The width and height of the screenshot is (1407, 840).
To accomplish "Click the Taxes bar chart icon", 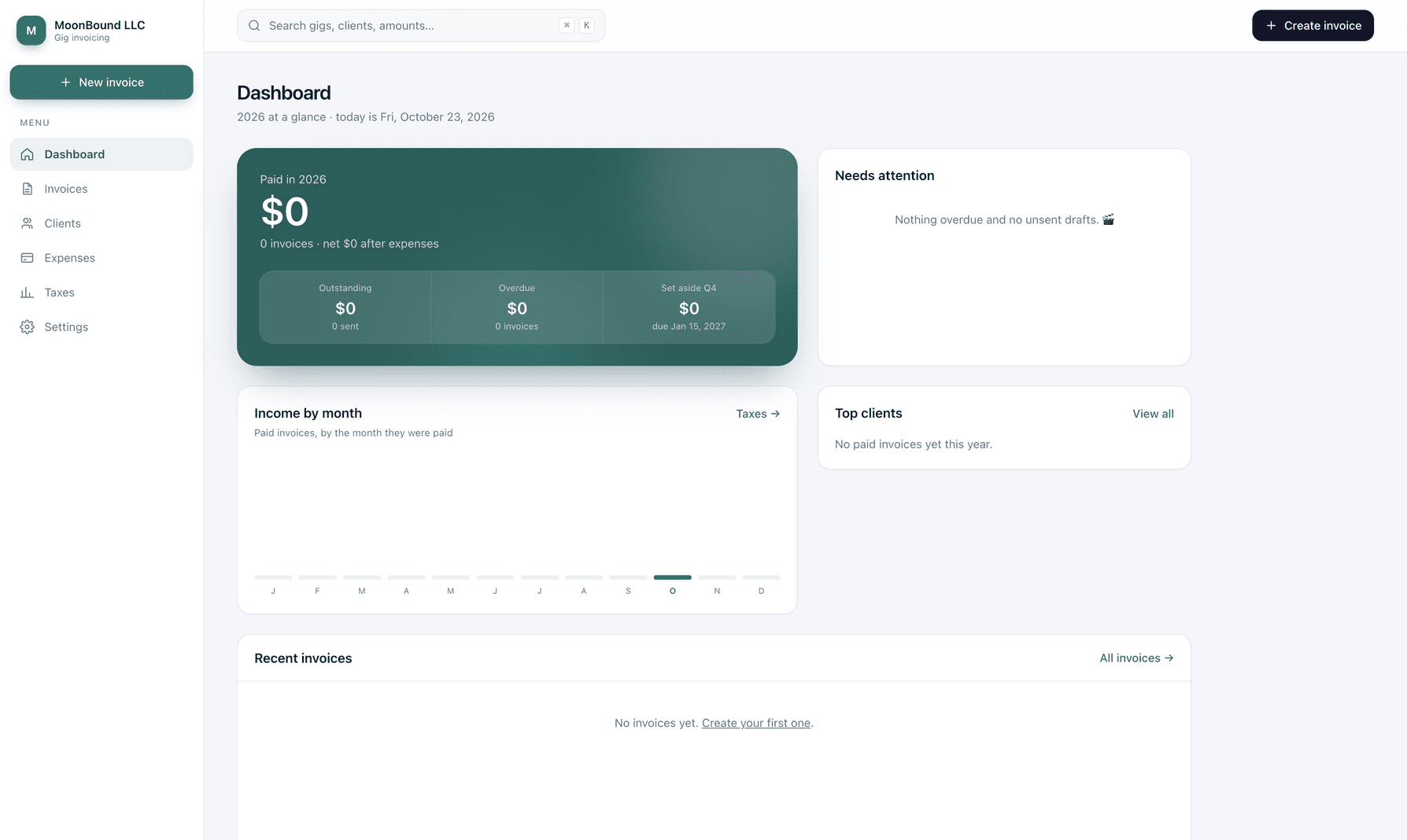I will point(28,293).
